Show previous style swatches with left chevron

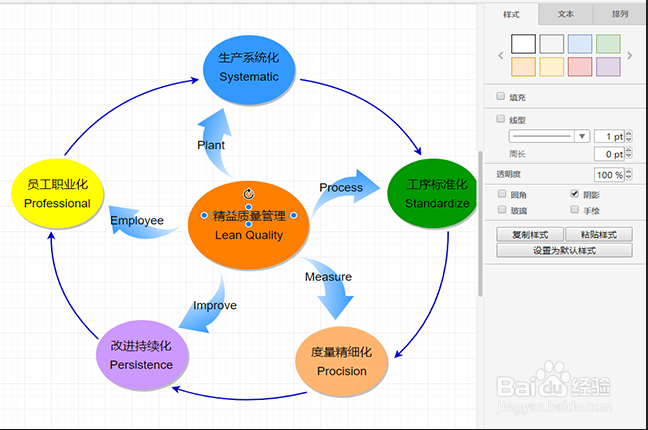(x=500, y=55)
